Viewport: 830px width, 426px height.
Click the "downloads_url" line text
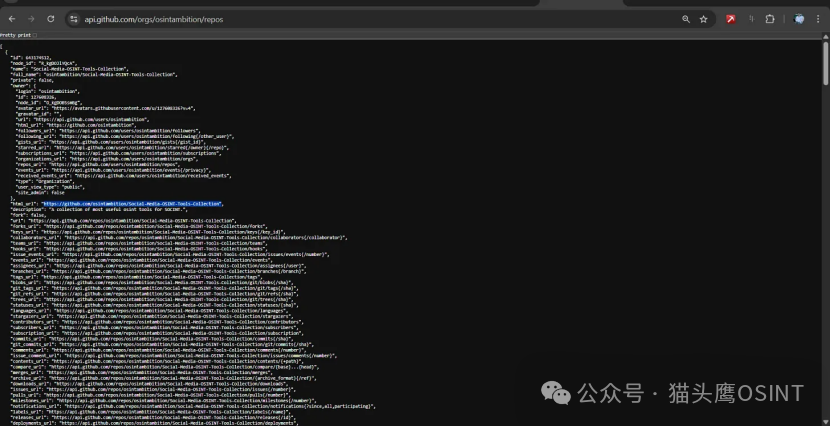click(x=149, y=384)
